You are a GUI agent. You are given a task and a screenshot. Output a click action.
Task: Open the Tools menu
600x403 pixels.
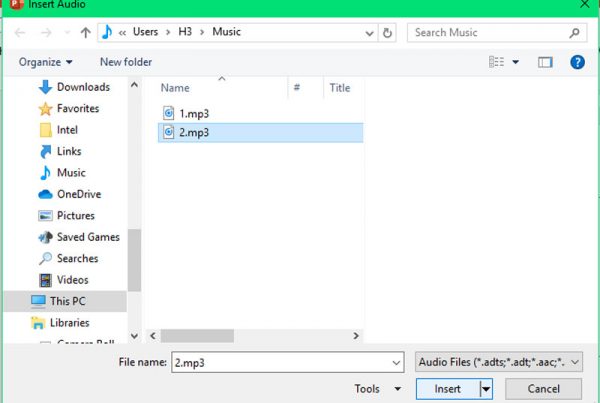[x=378, y=388]
